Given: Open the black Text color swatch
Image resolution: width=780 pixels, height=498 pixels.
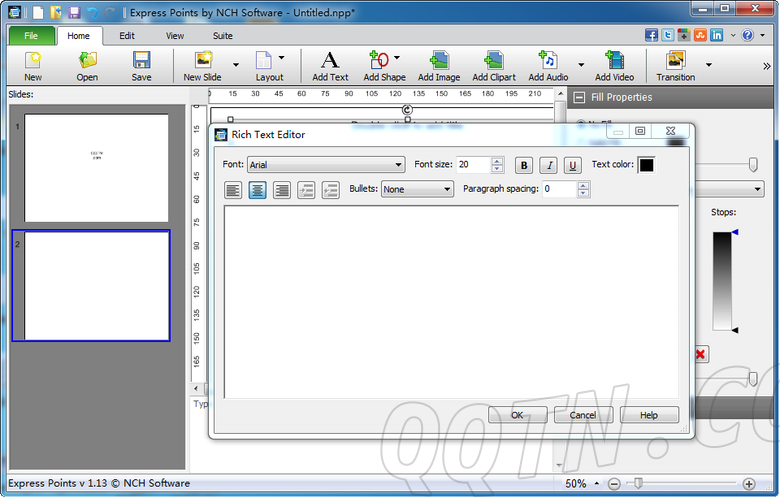Looking at the screenshot, I should 646,165.
